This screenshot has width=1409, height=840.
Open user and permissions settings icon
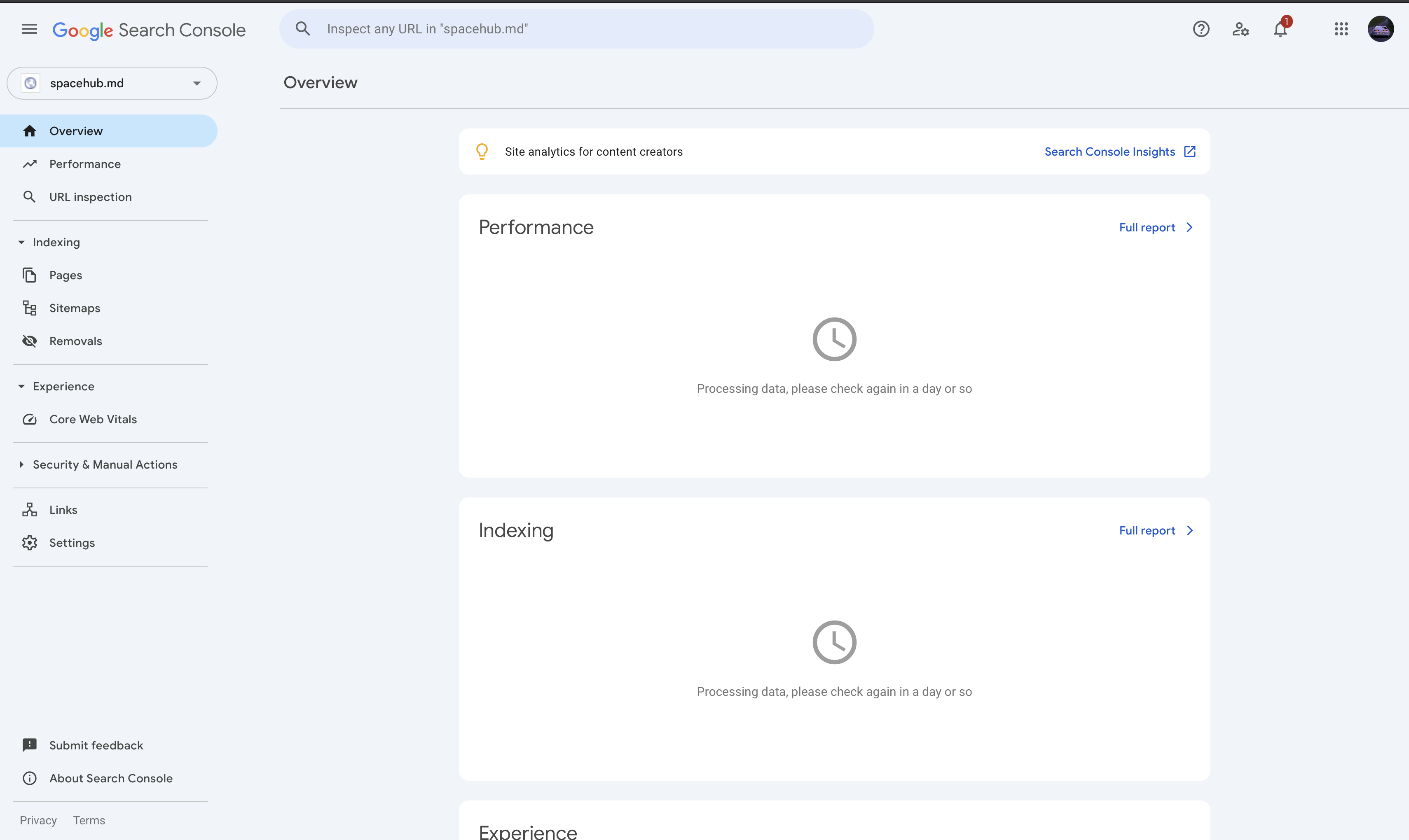pos(1240,29)
